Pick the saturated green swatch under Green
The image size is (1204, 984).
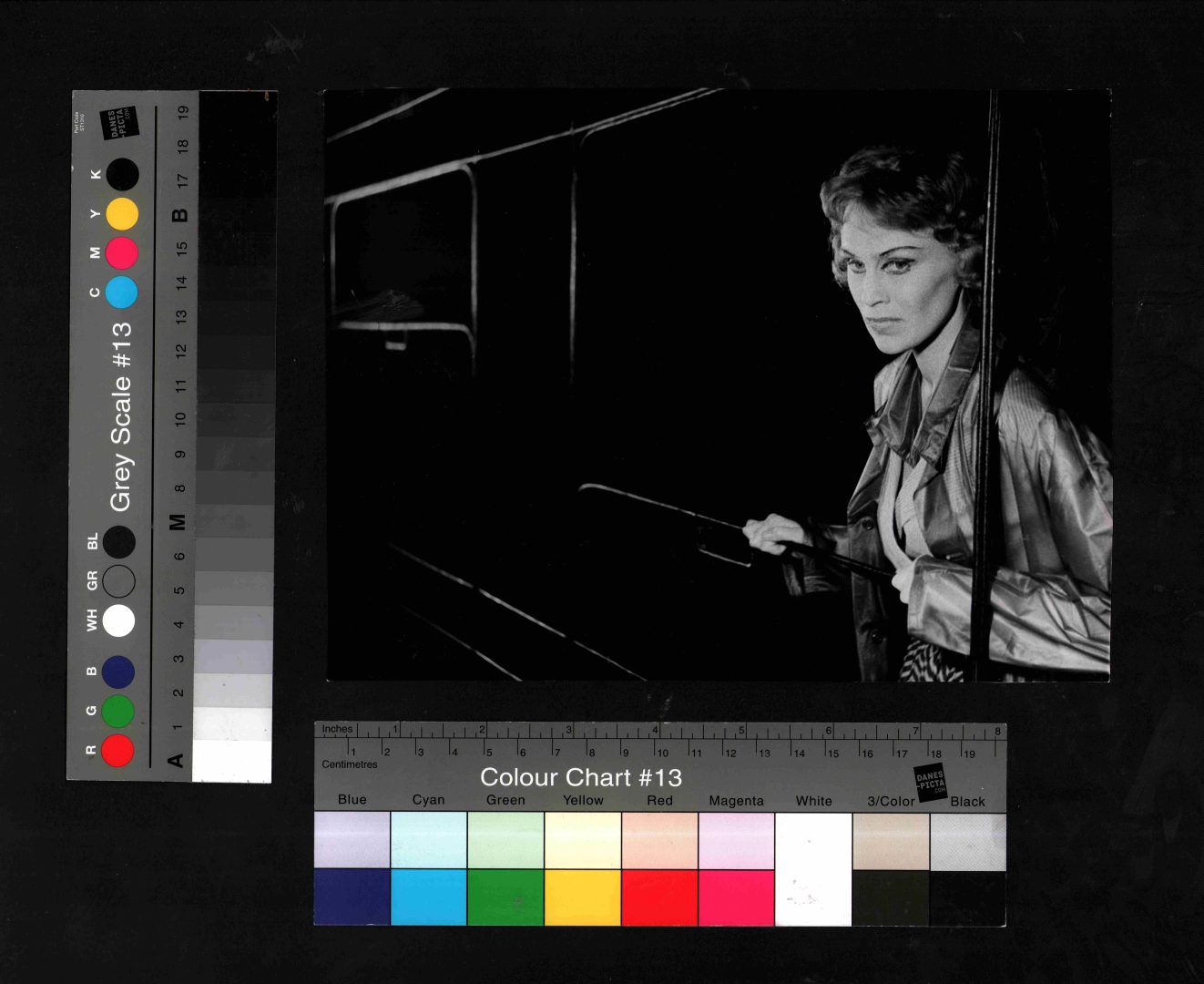[x=505, y=897]
